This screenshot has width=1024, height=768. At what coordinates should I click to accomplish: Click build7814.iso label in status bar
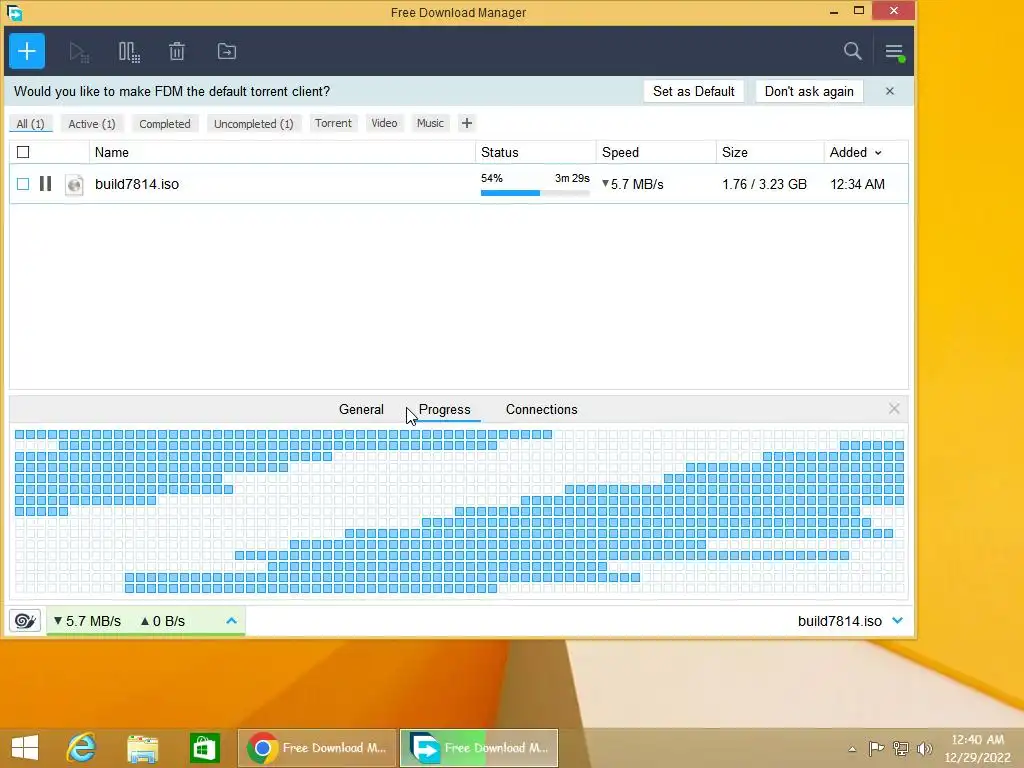840,621
